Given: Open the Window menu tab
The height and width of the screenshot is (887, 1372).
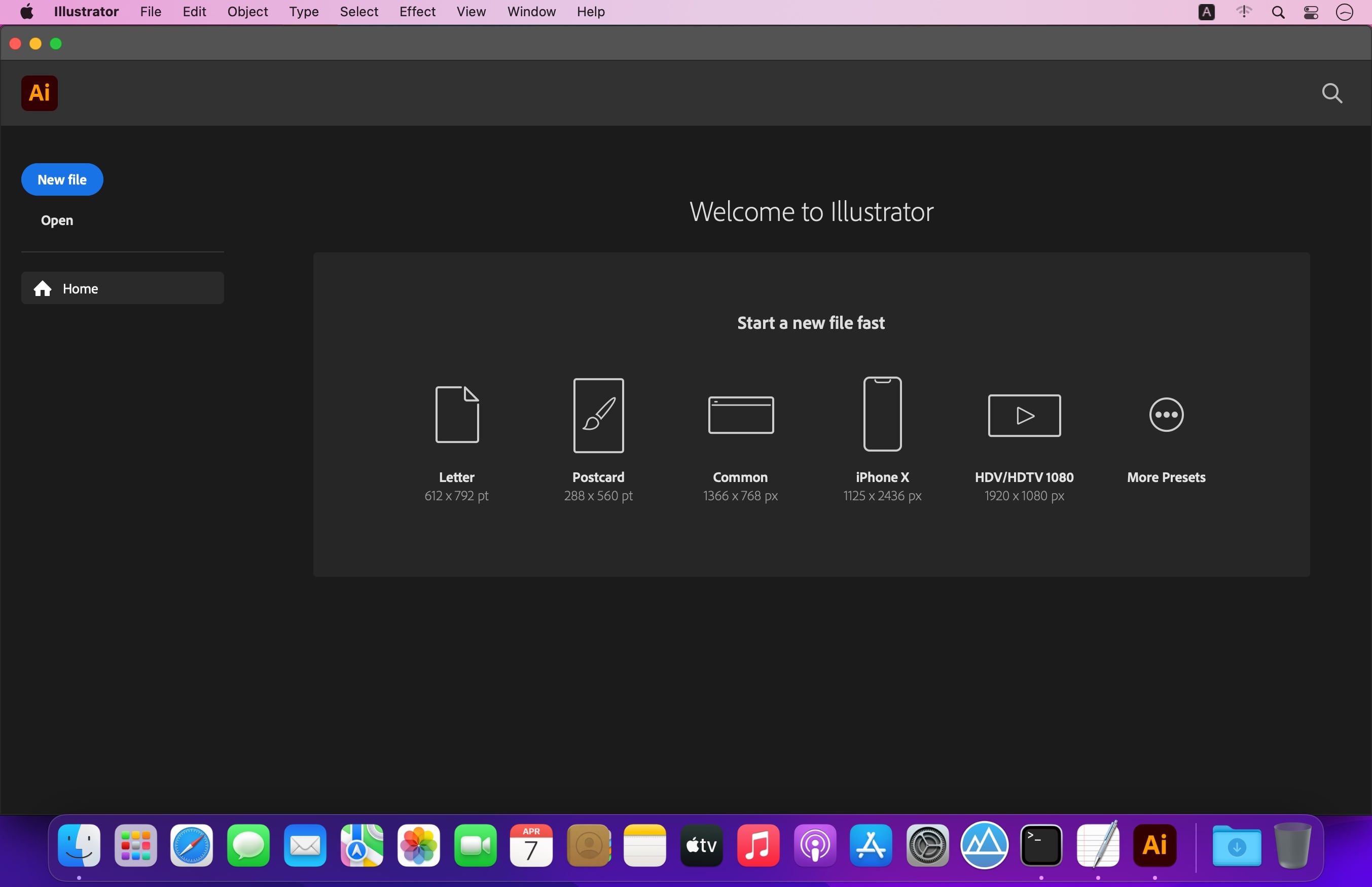Looking at the screenshot, I should 531,11.
